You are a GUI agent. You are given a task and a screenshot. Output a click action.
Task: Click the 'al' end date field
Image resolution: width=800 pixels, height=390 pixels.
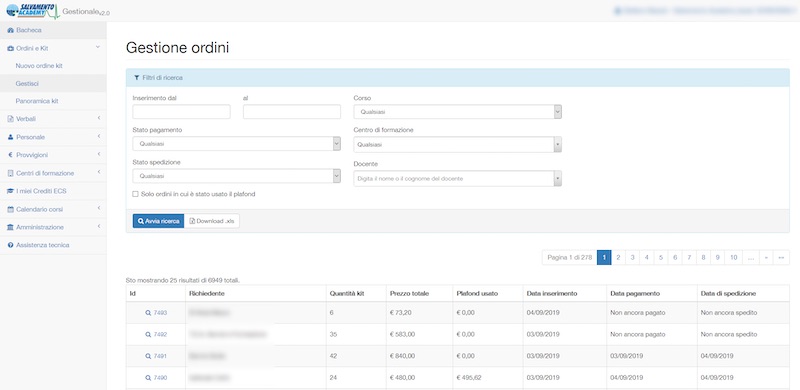tap(292, 112)
